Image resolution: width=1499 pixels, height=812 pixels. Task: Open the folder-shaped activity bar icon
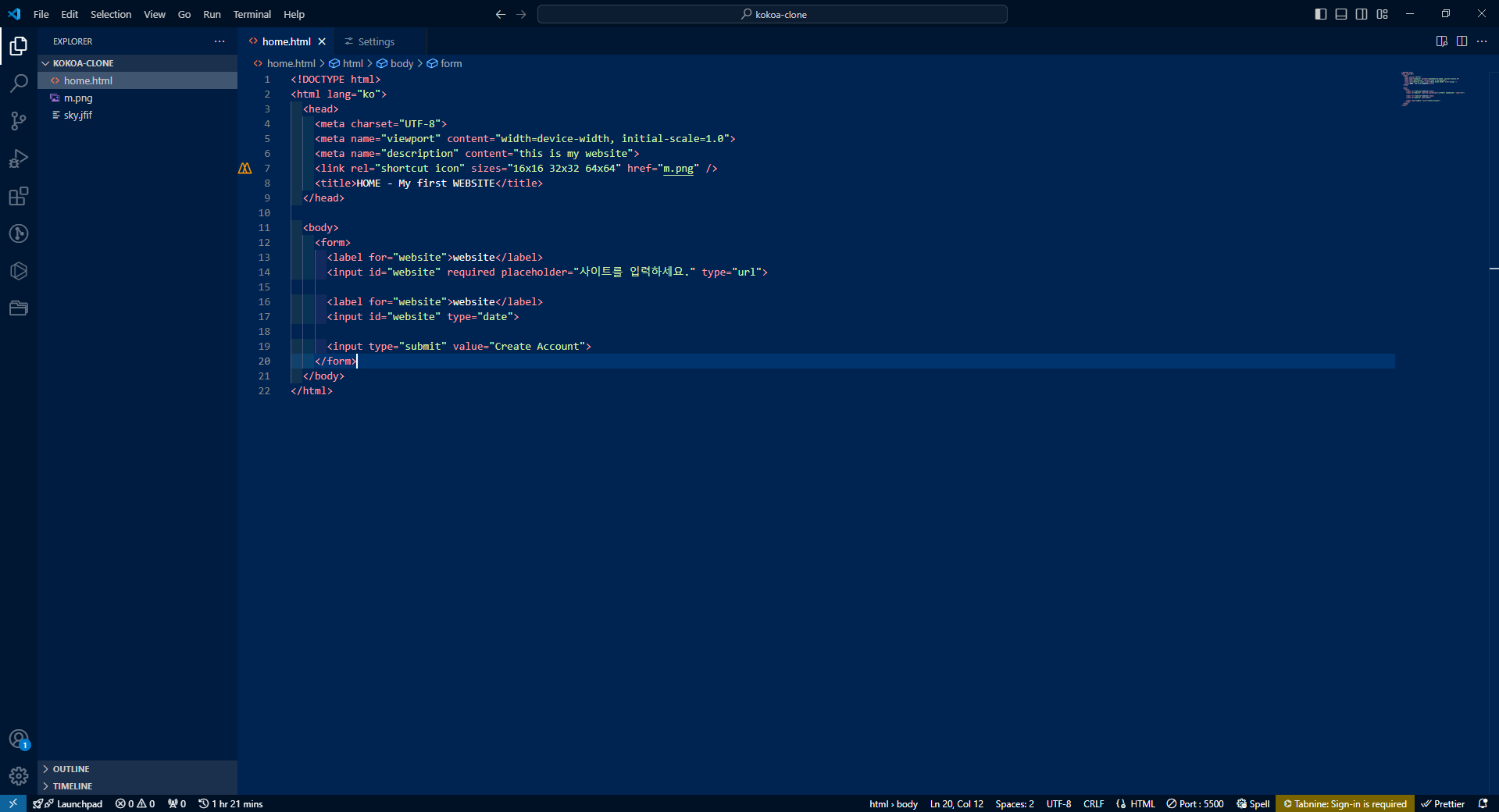click(19, 308)
